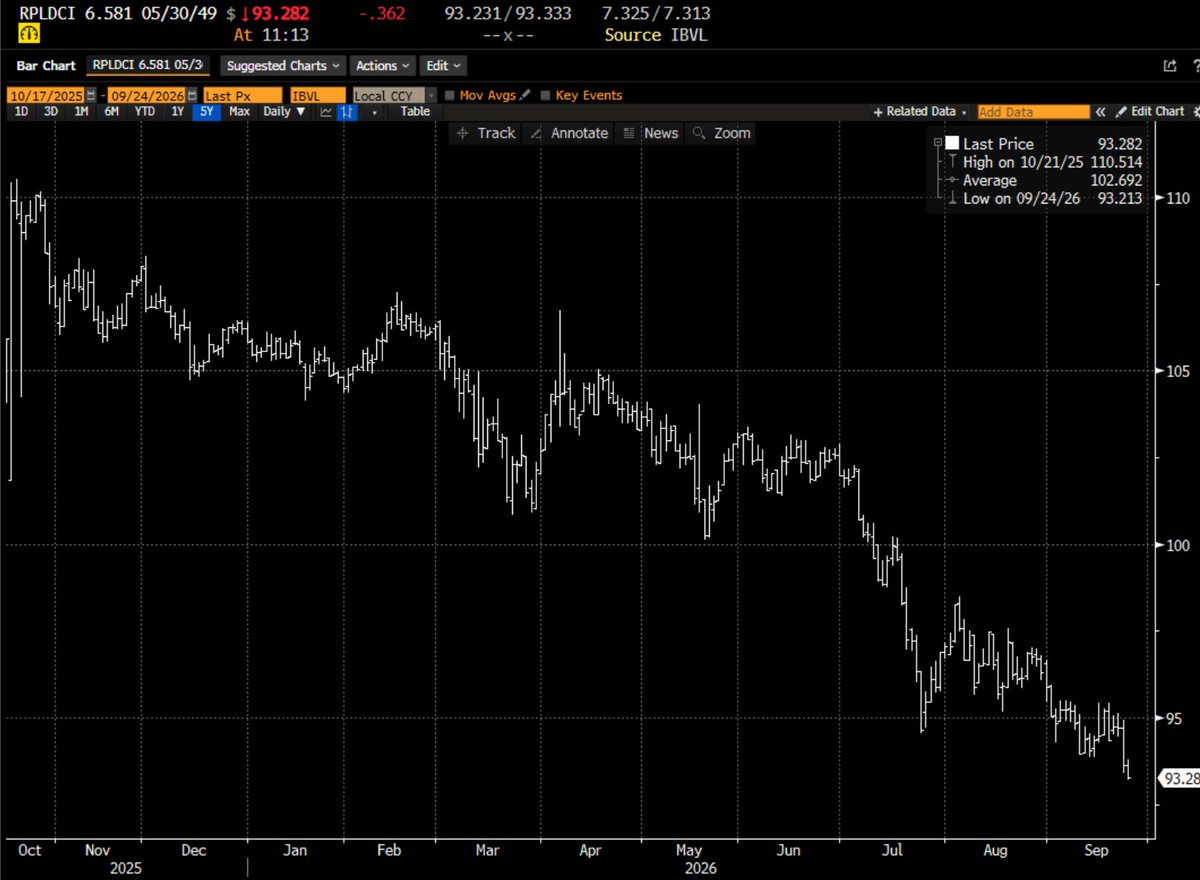Open the News overlay tool

click(x=650, y=133)
